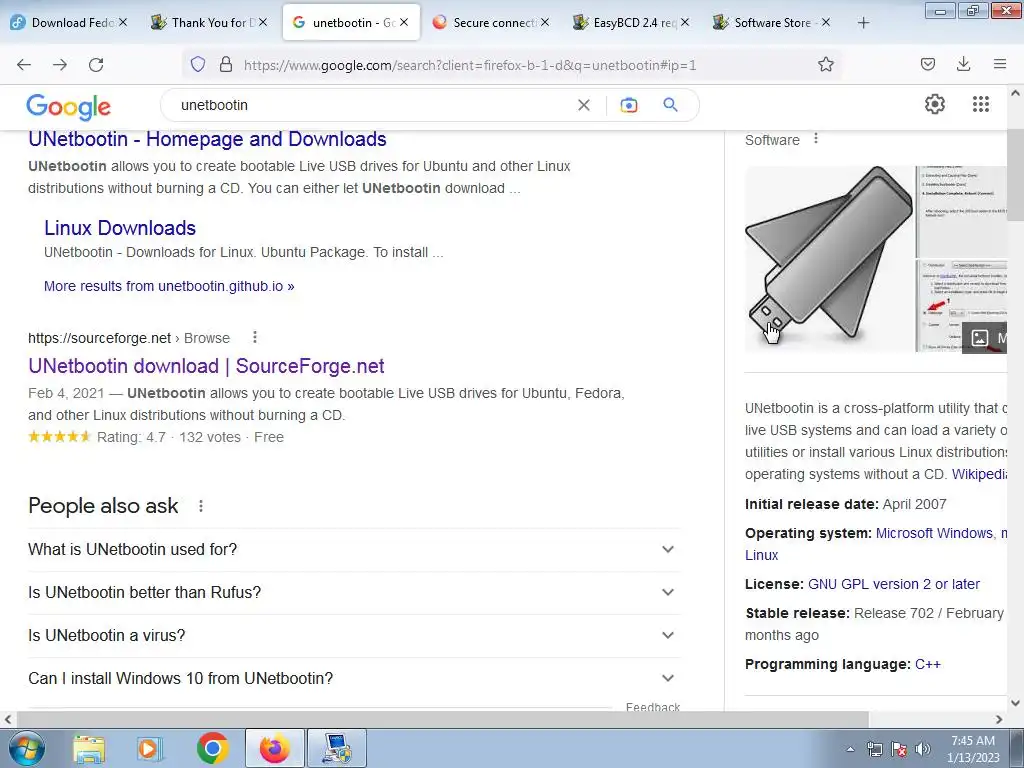Open the volume control in the system tray
The image size is (1024, 768).
pyautogui.click(x=923, y=749)
